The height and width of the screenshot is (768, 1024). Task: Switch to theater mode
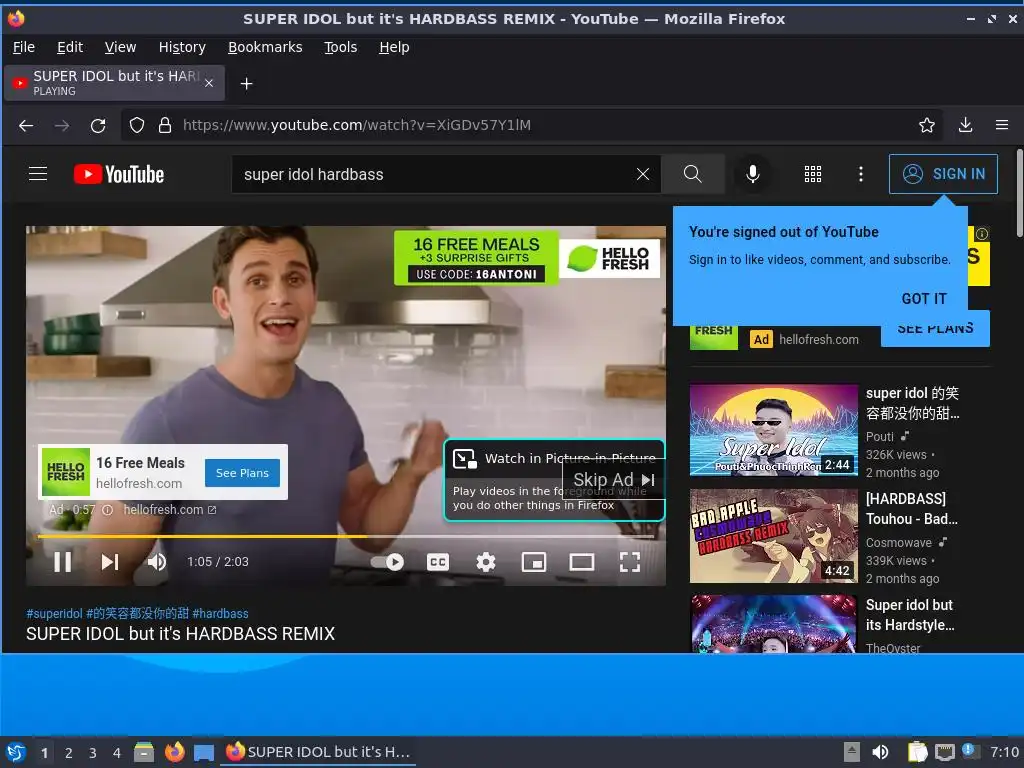pos(581,562)
